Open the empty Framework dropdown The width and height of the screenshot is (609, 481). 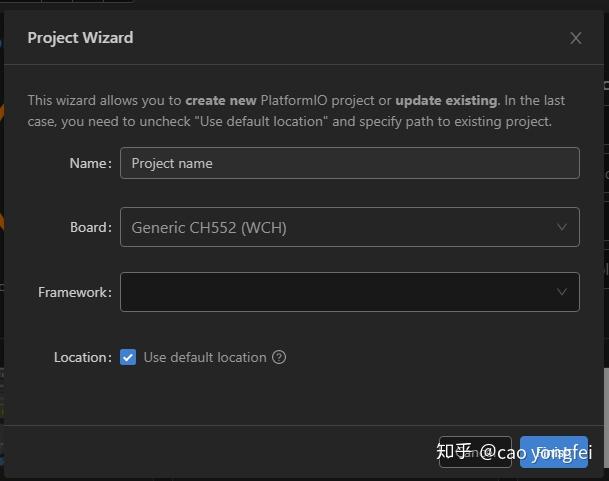coord(340,292)
